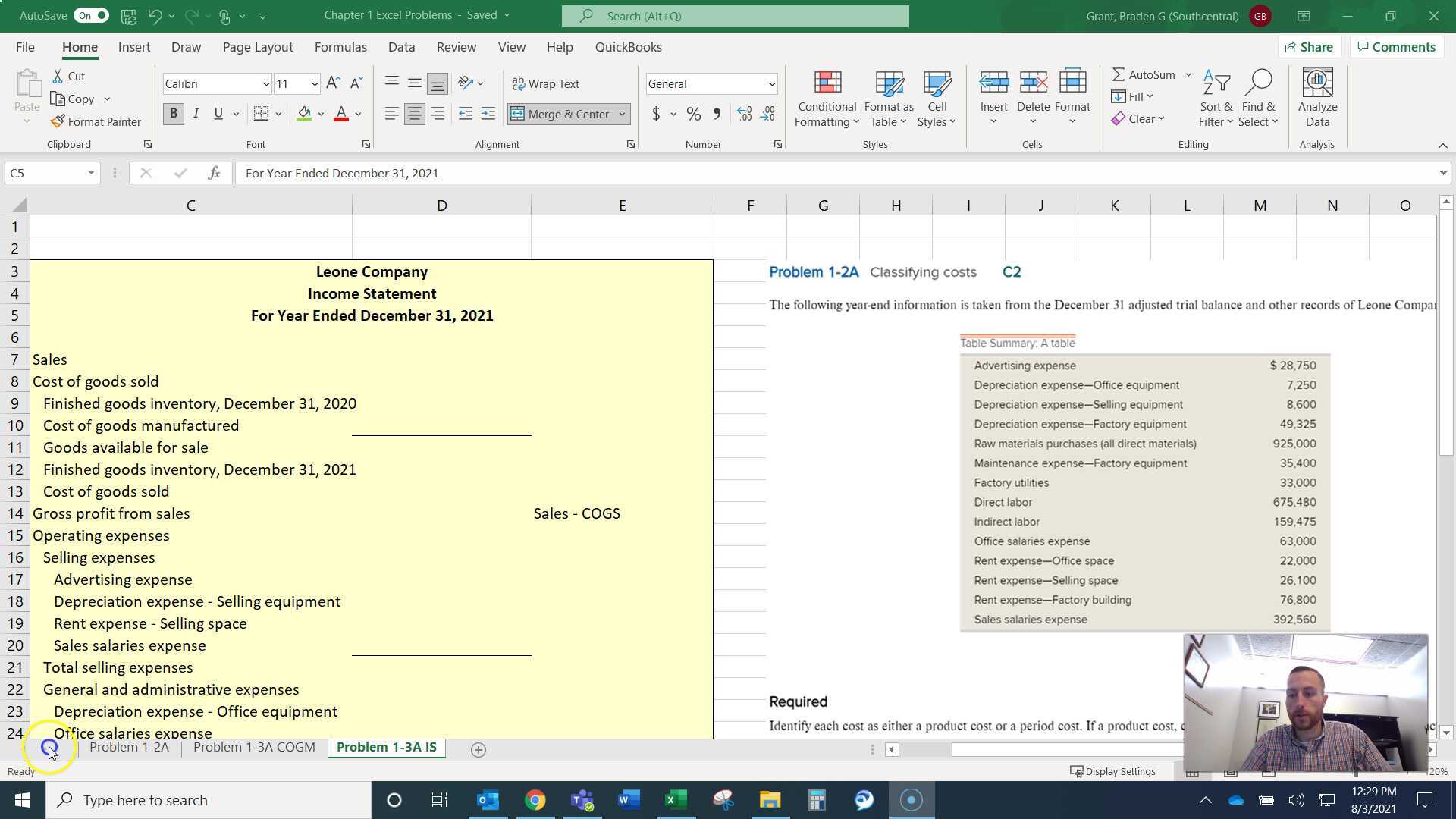Image resolution: width=1456 pixels, height=819 pixels.
Task: Open the Number Format dropdown showing General
Action: (x=709, y=83)
